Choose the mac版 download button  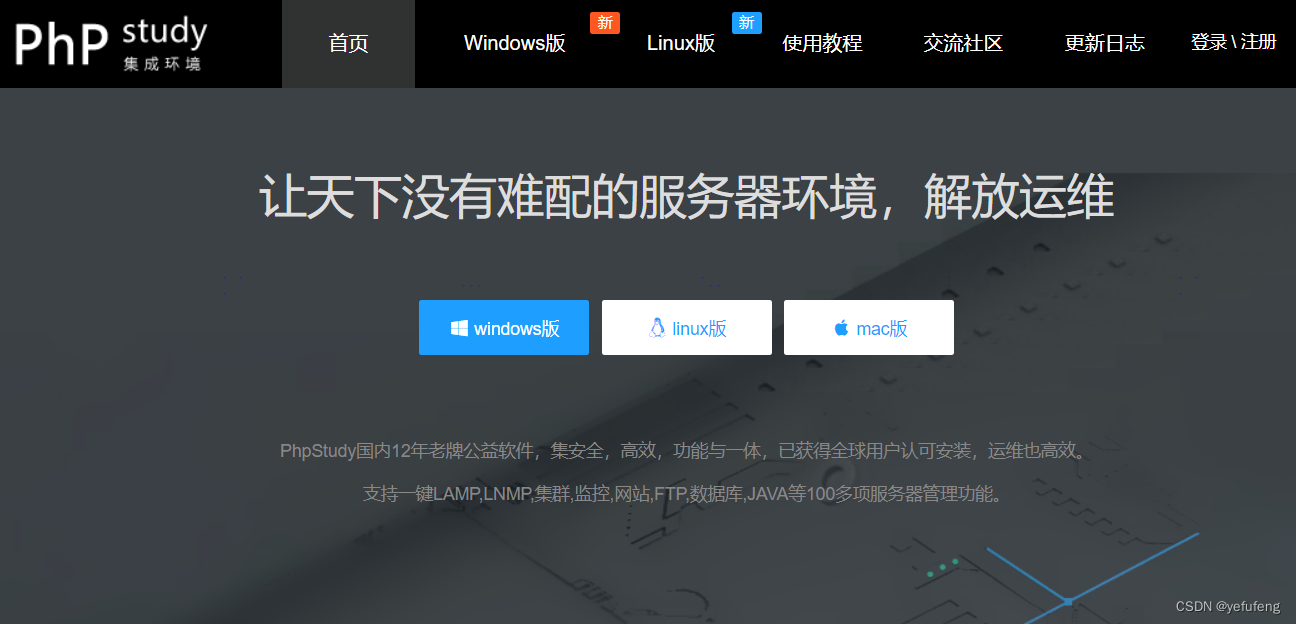[869, 328]
